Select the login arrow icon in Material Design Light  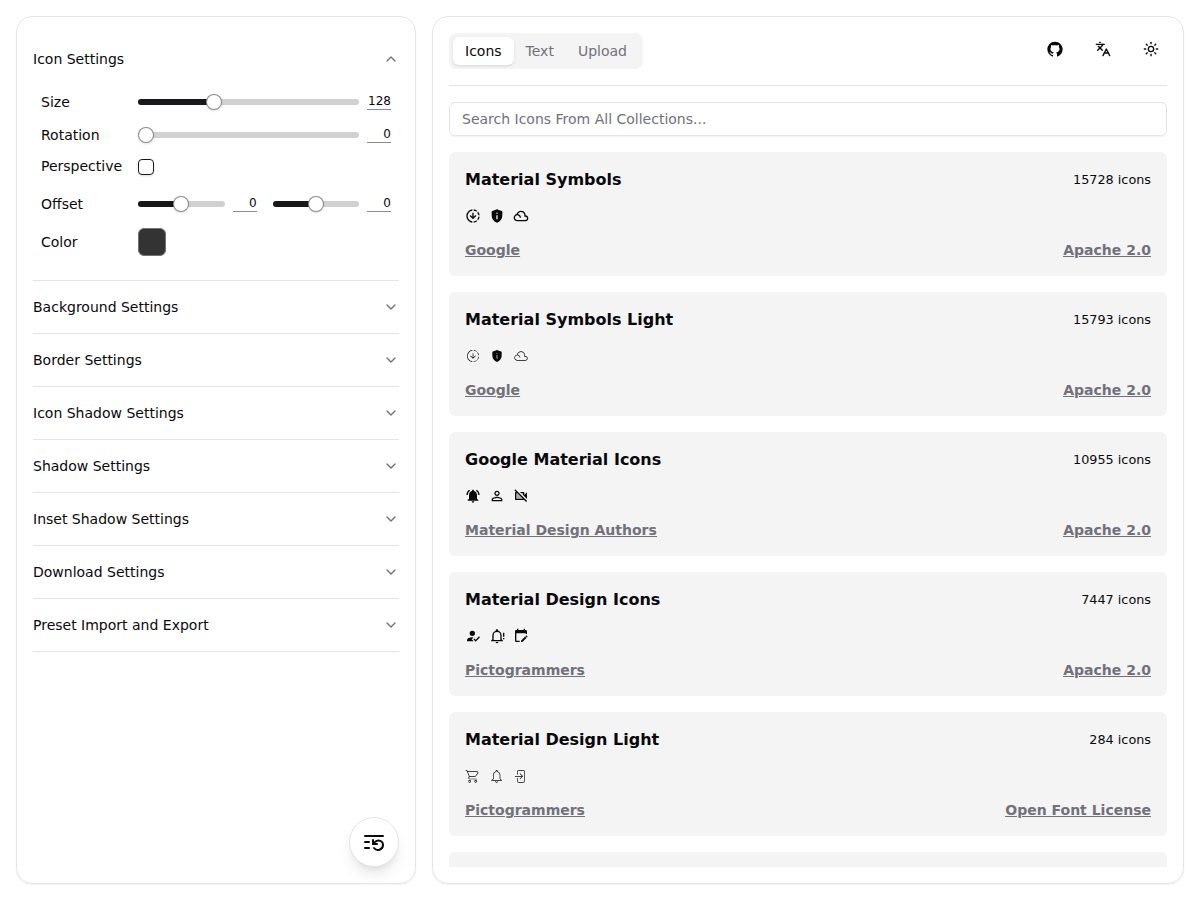[521, 776]
